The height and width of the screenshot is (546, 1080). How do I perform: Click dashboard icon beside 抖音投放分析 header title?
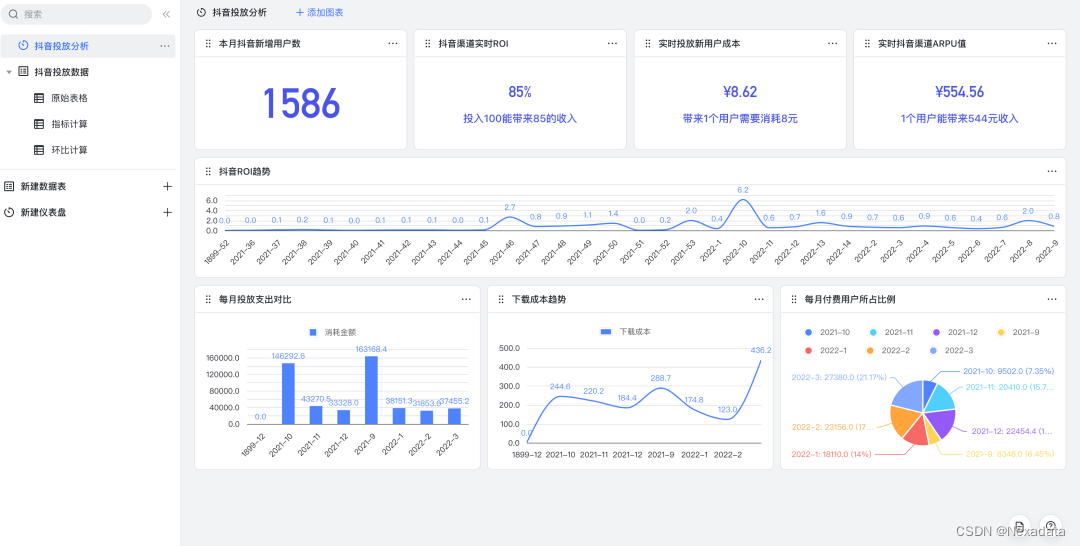tap(201, 12)
